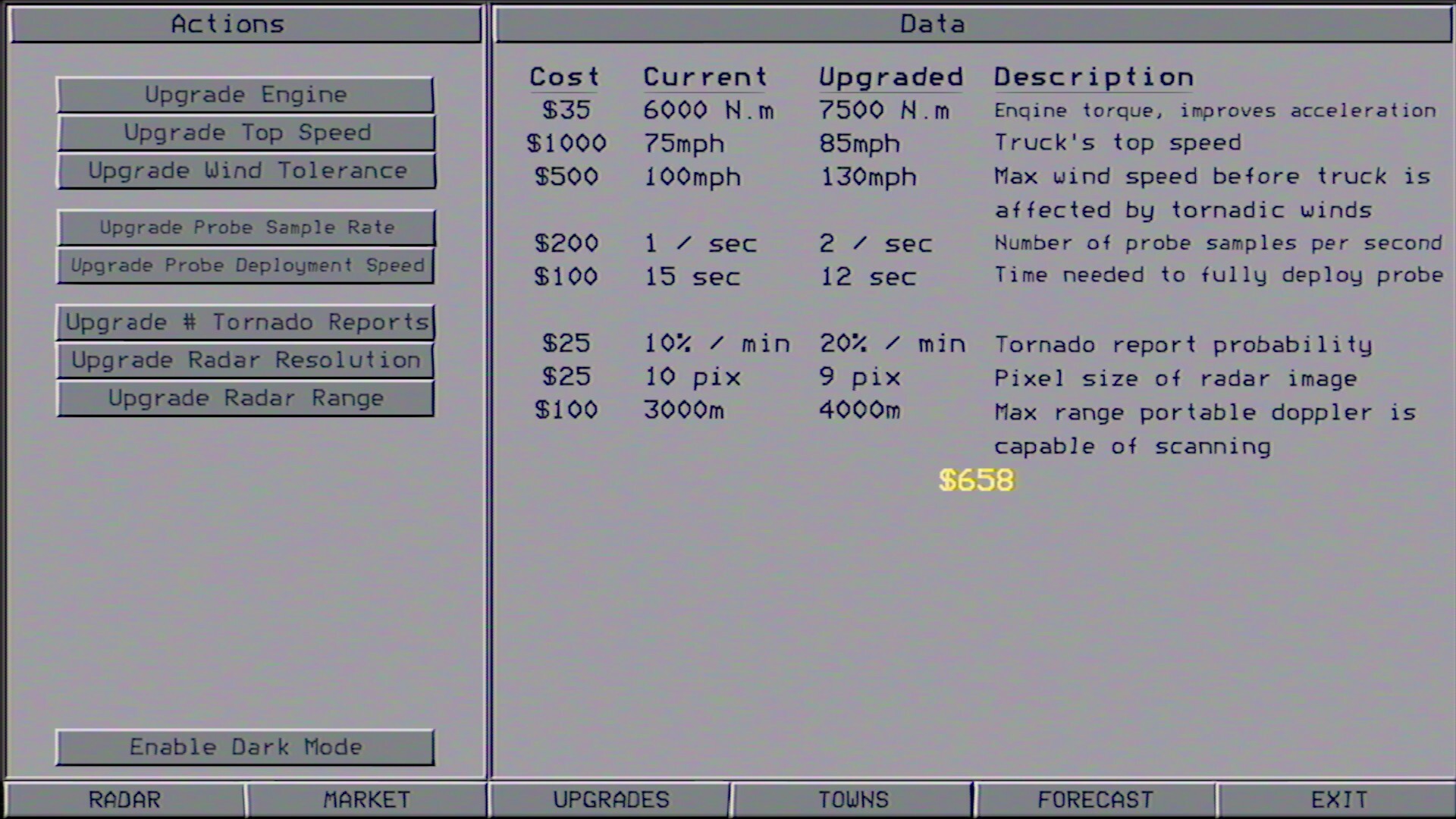Image resolution: width=1456 pixels, height=819 pixels.
Task: Select Upgrade Radar Range
Action: [246, 397]
